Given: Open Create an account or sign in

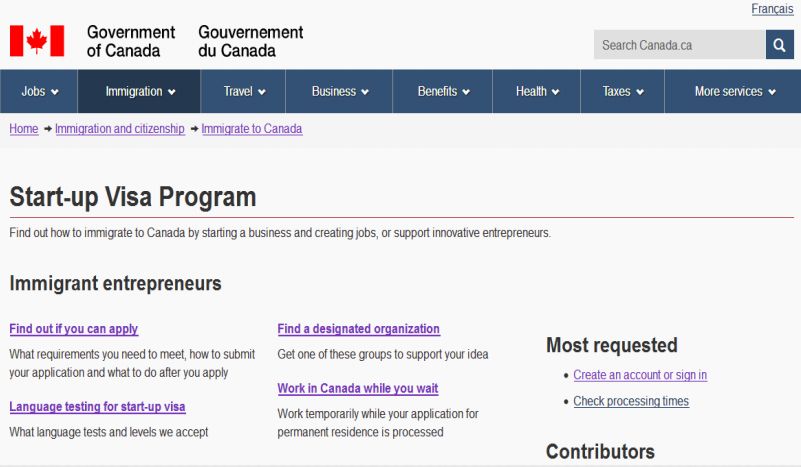Looking at the screenshot, I should tap(640, 375).
